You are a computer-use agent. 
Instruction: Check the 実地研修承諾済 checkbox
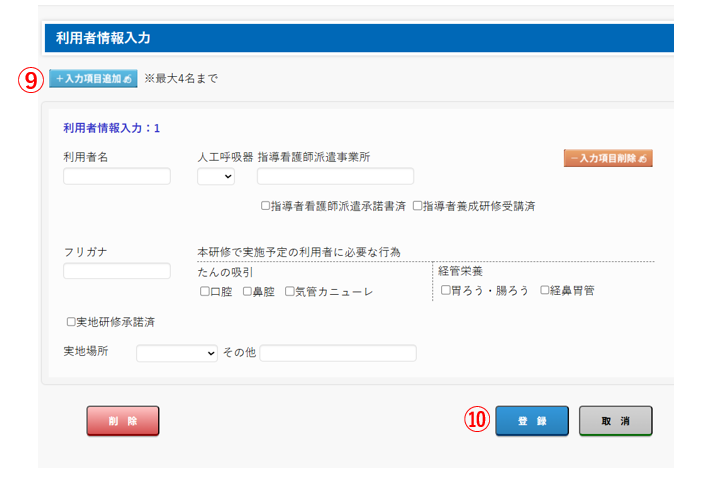pyautogui.click(x=71, y=322)
